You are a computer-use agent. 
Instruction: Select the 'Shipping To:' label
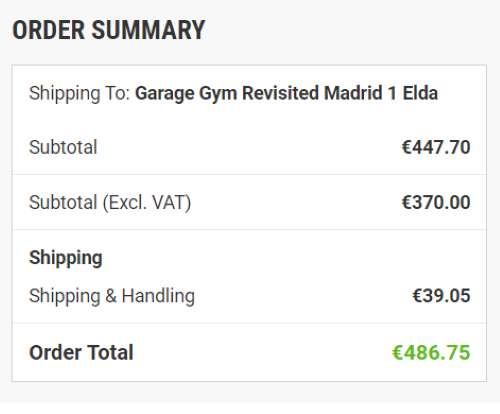(x=79, y=93)
